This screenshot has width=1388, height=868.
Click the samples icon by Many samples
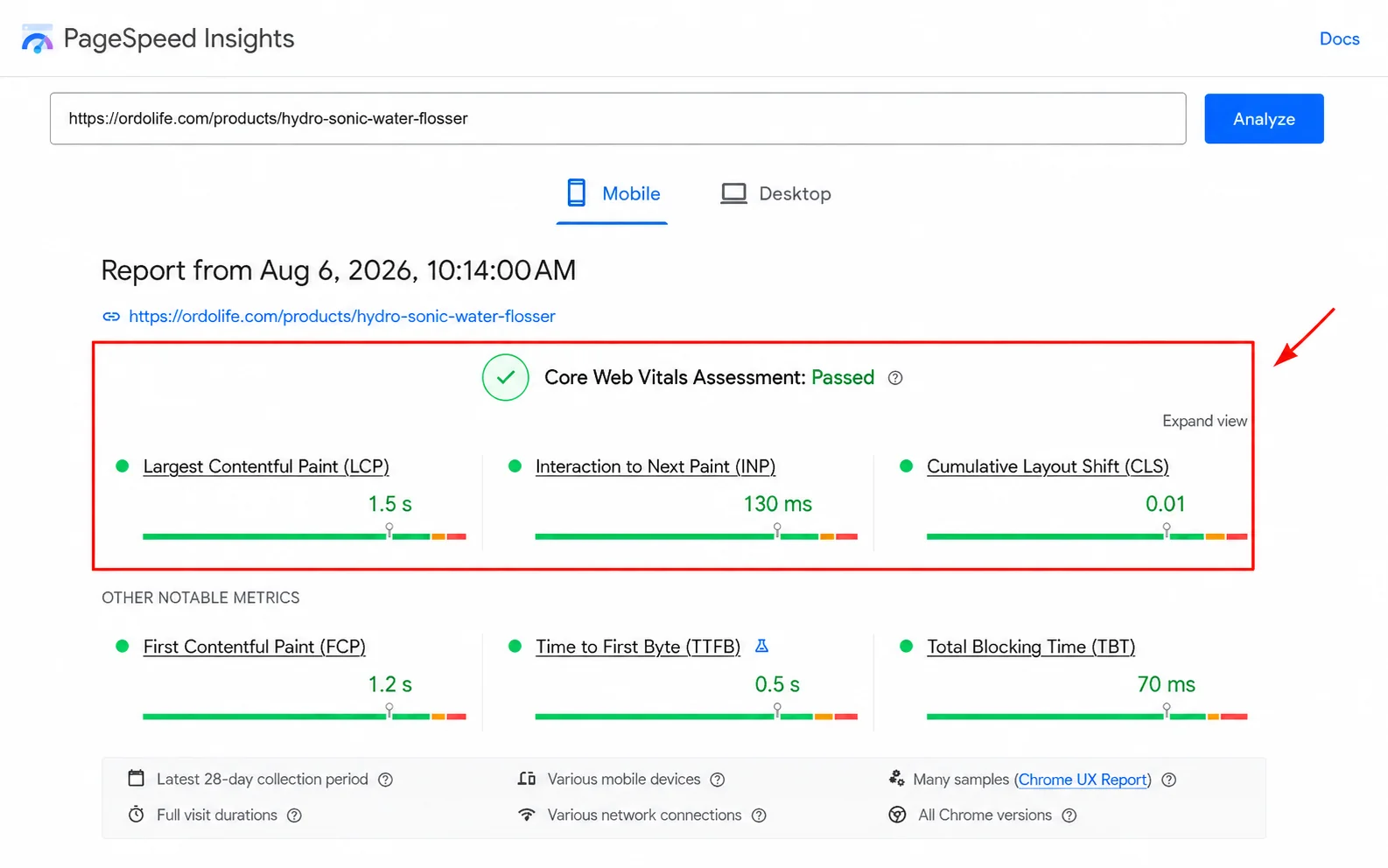(897, 778)
